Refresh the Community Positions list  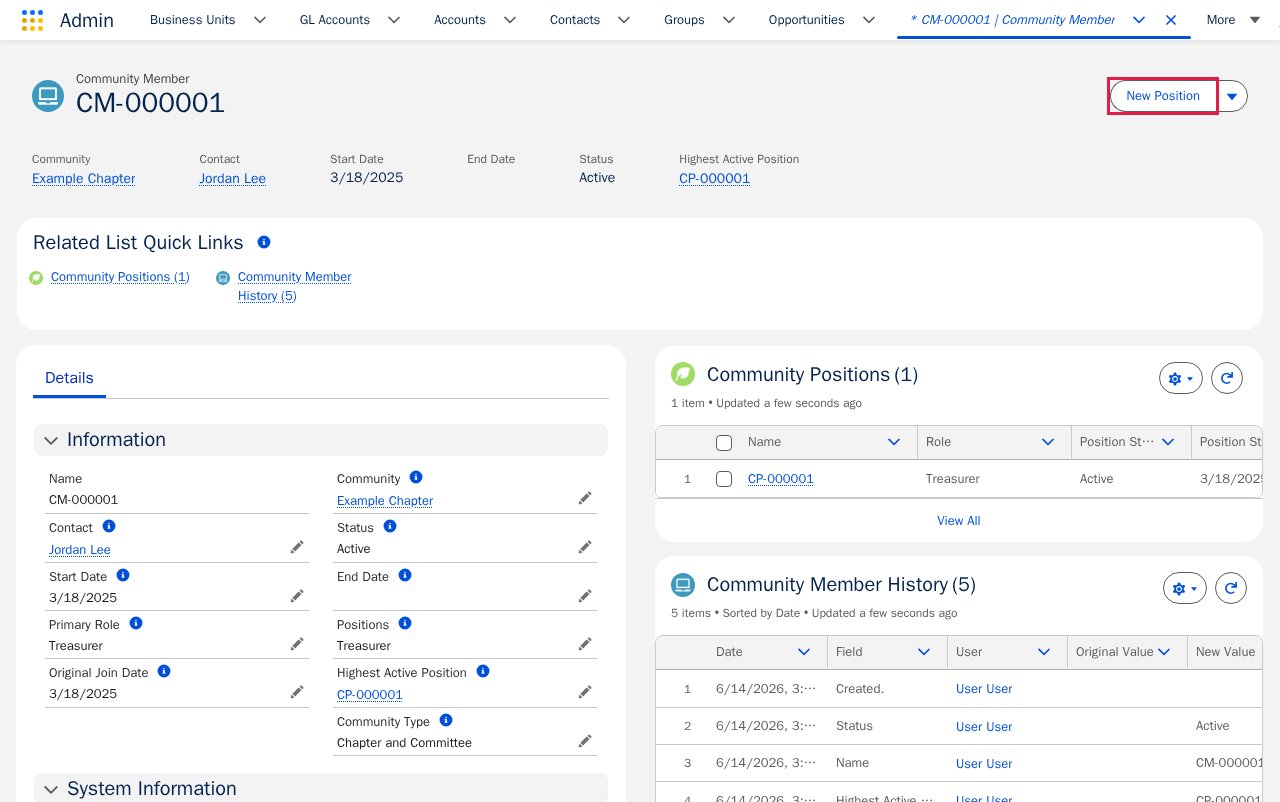1227,378
